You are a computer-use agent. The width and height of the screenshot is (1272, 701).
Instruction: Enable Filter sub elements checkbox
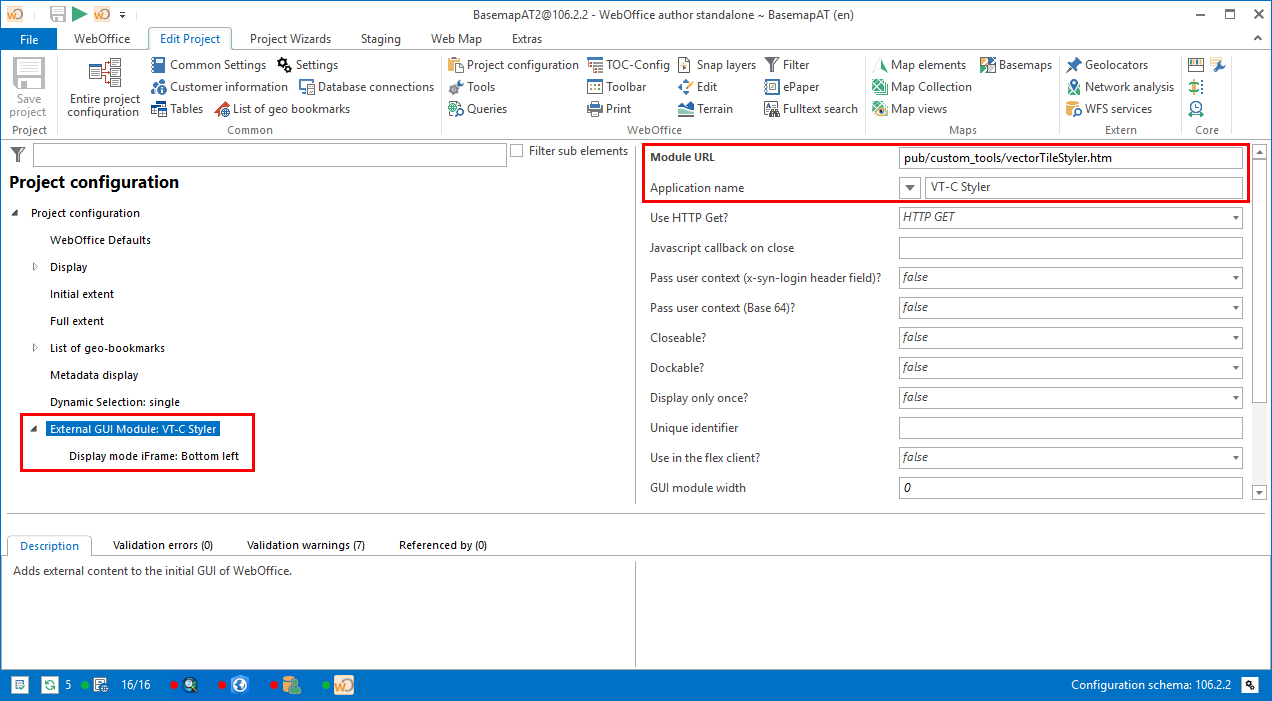click(x=517, y=151)
